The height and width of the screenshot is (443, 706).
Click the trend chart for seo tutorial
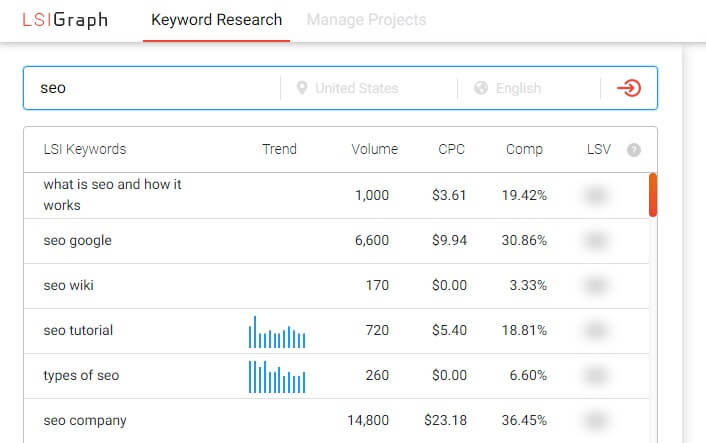tap(277, 332)
